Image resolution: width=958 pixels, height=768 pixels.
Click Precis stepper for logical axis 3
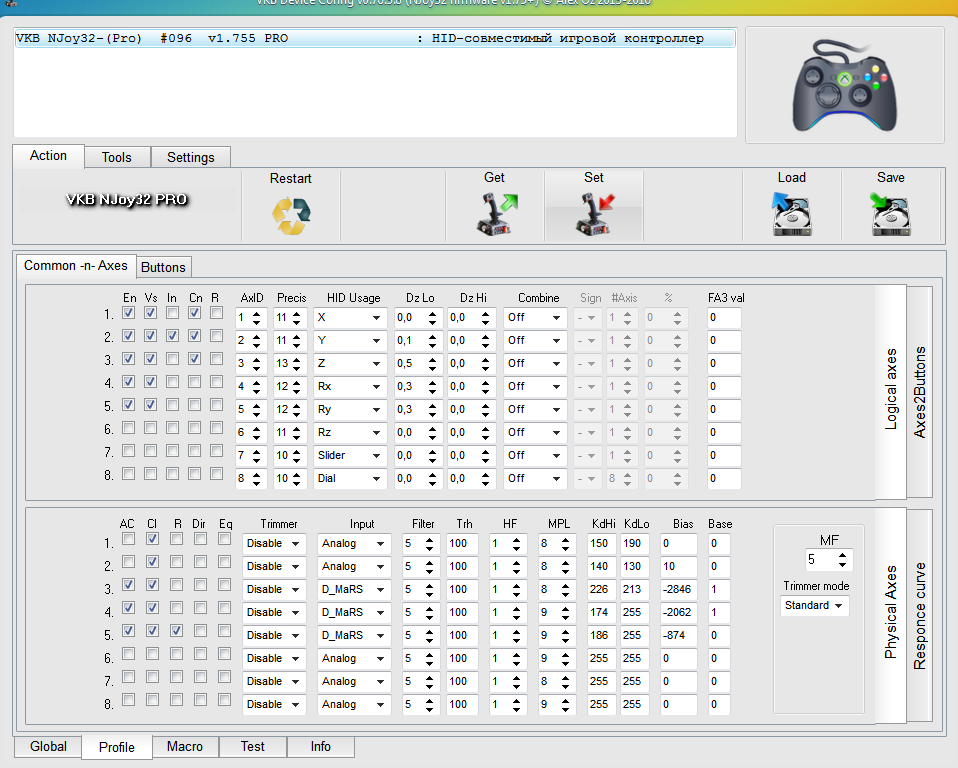coord(296,364)
